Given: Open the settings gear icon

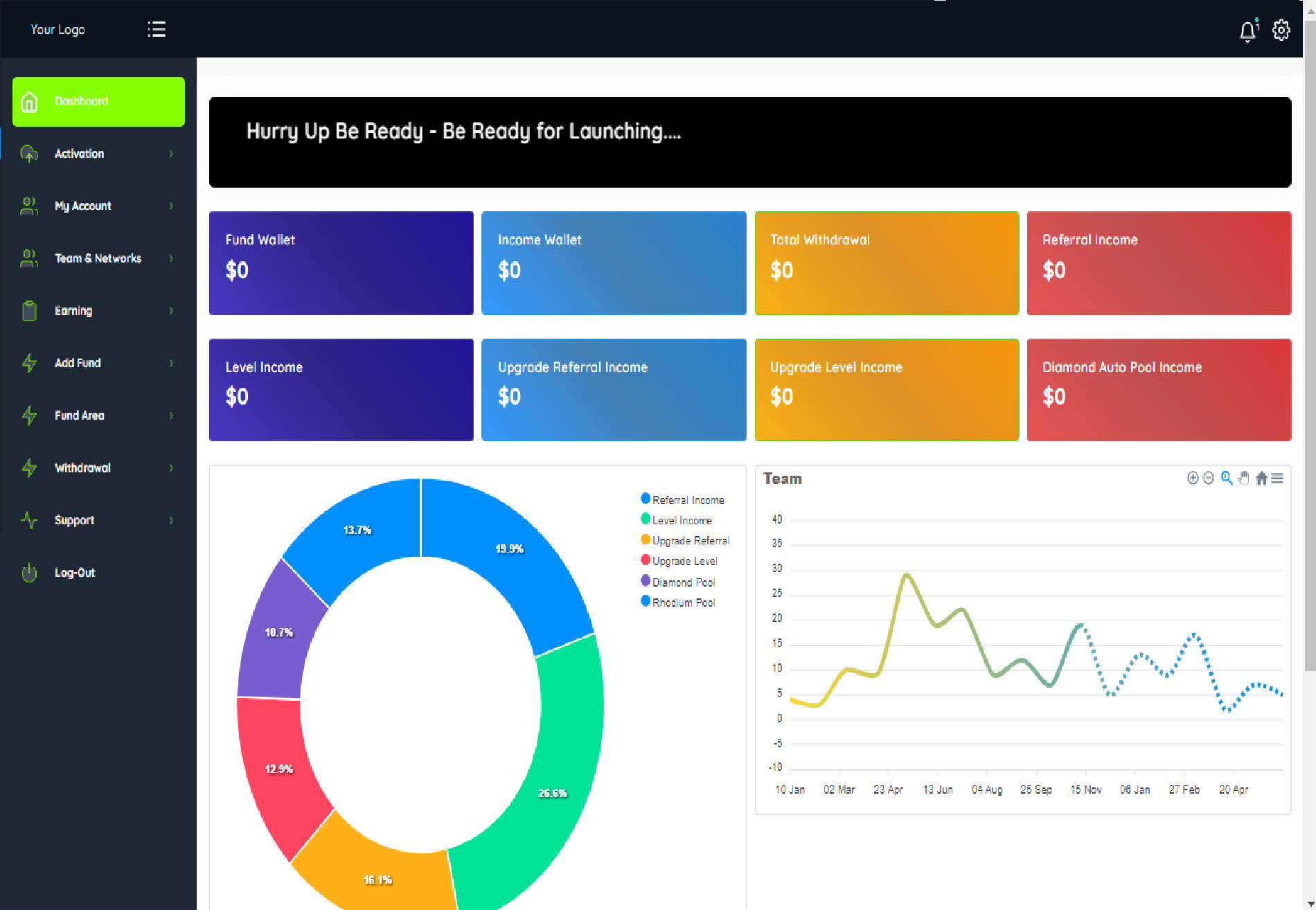Looking at the screenshot, I should (1281, 30).
